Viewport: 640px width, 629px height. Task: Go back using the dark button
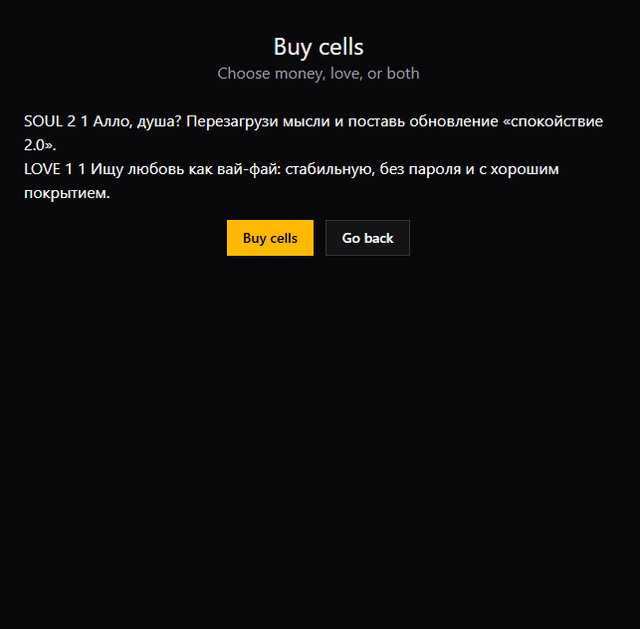(x=367, y=238)
